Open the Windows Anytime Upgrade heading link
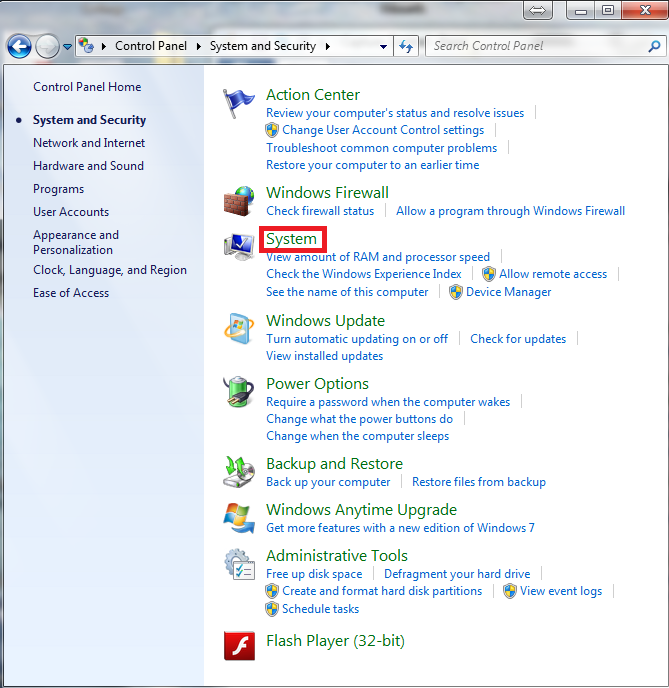The image size is (669, 688). coord(361,510)
